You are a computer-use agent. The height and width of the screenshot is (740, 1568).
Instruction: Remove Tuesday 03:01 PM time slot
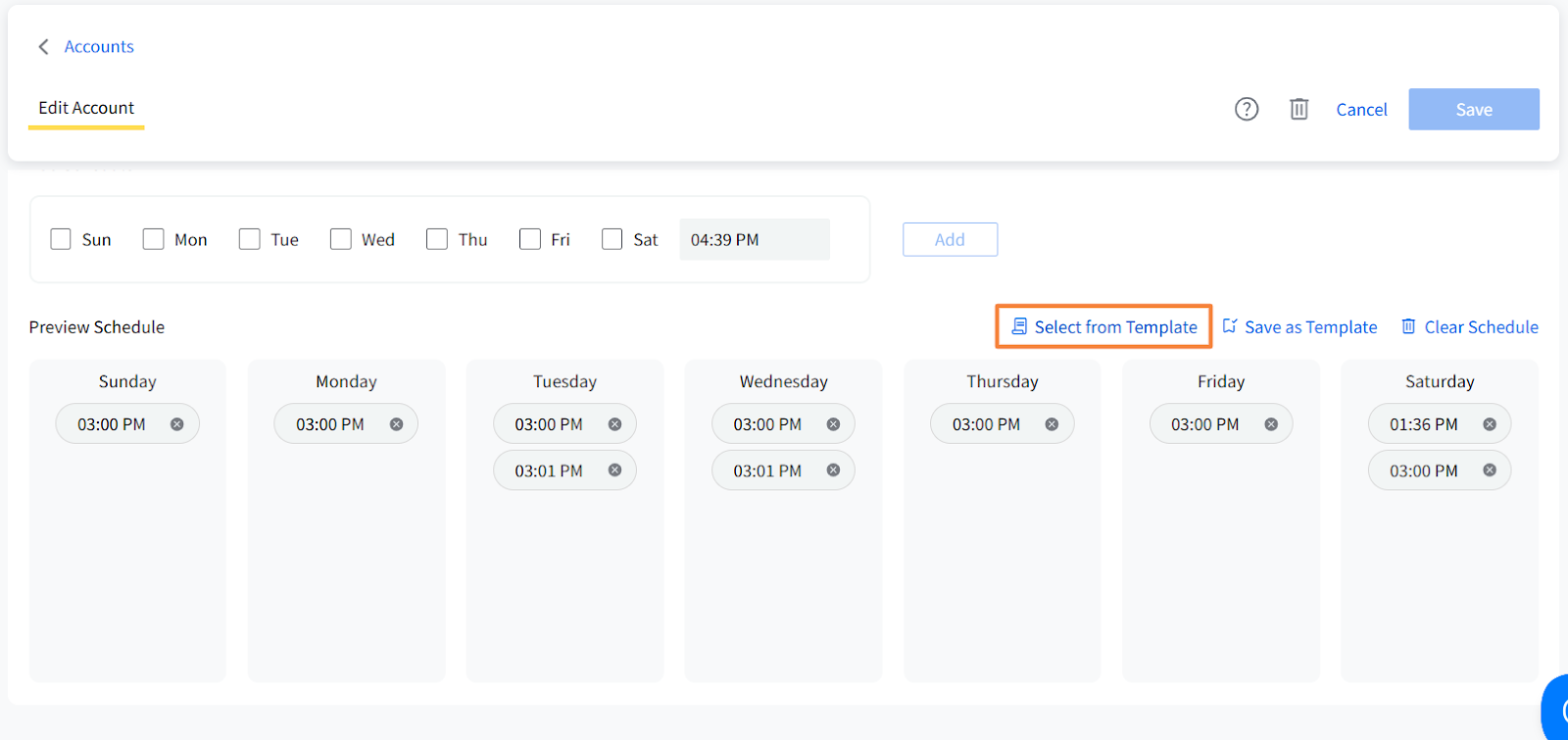pos(614,470)
